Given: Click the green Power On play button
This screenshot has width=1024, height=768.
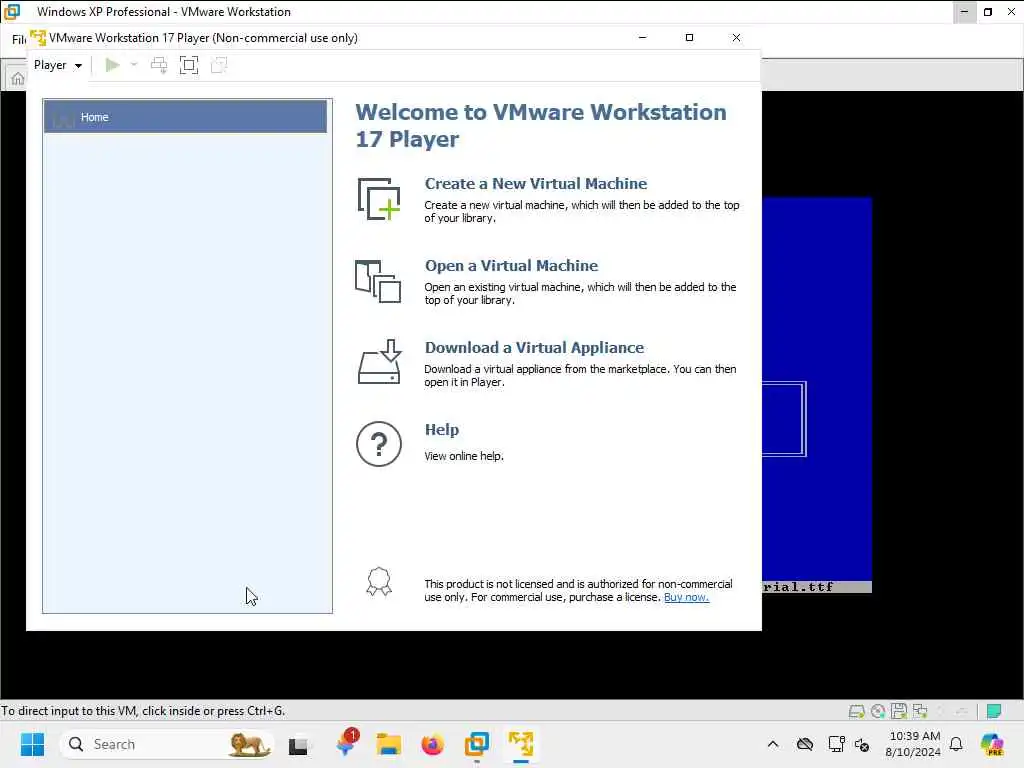Looking at the screenshot, I should [x=112, y=65].
